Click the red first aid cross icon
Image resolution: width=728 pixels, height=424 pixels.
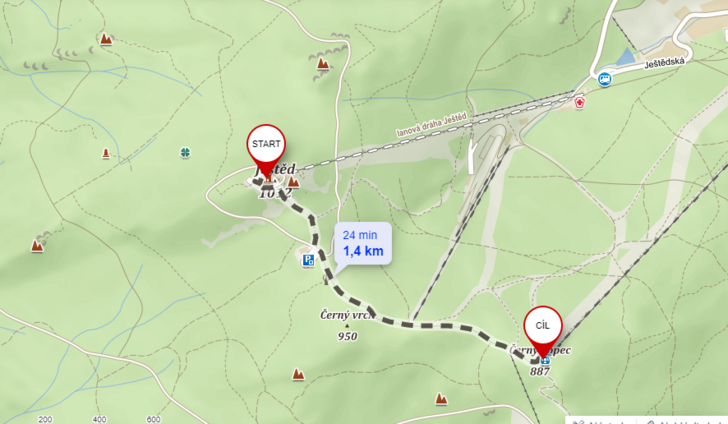click(579, 103)
